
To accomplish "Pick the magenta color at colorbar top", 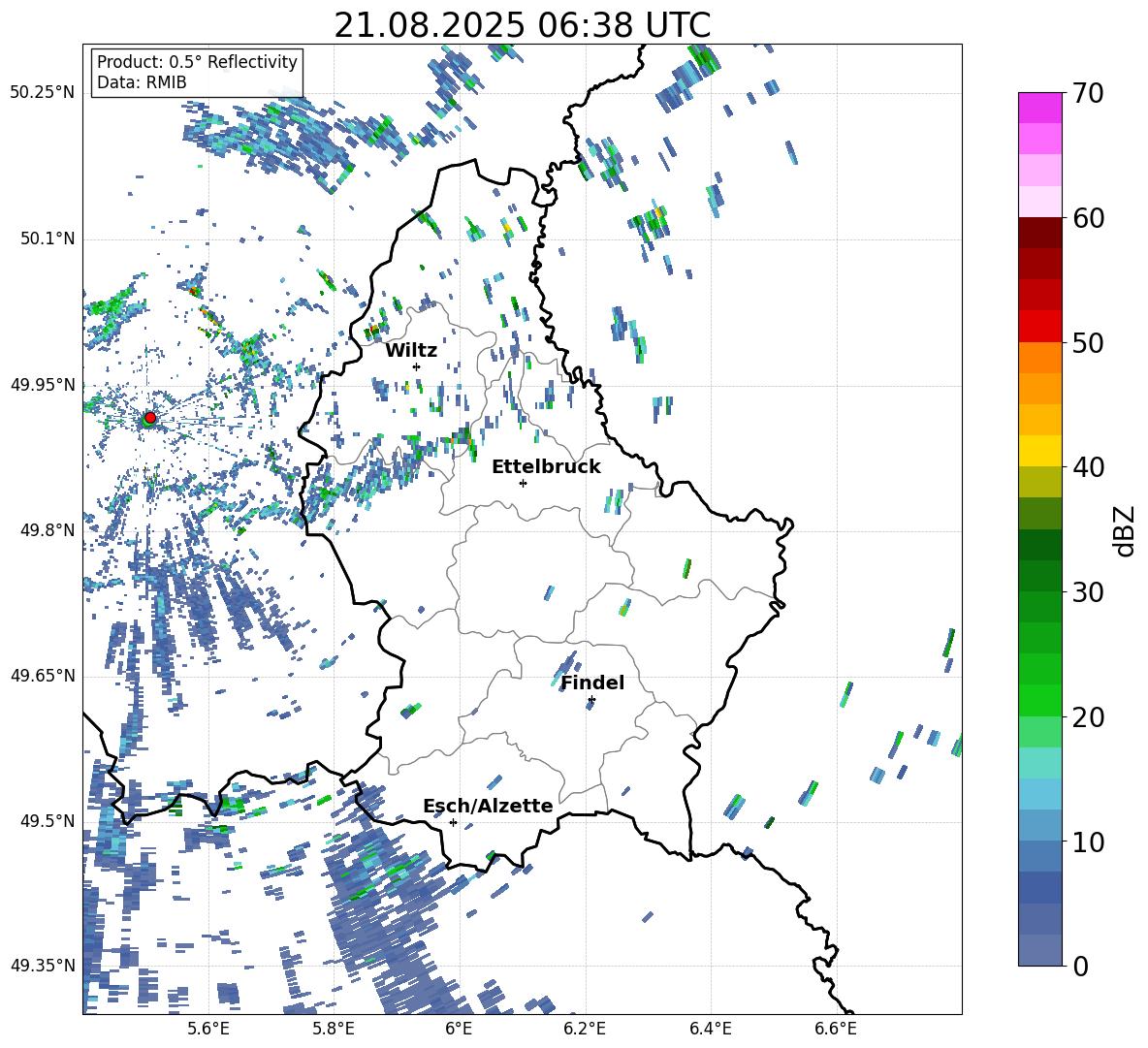I will [1039, 108].
